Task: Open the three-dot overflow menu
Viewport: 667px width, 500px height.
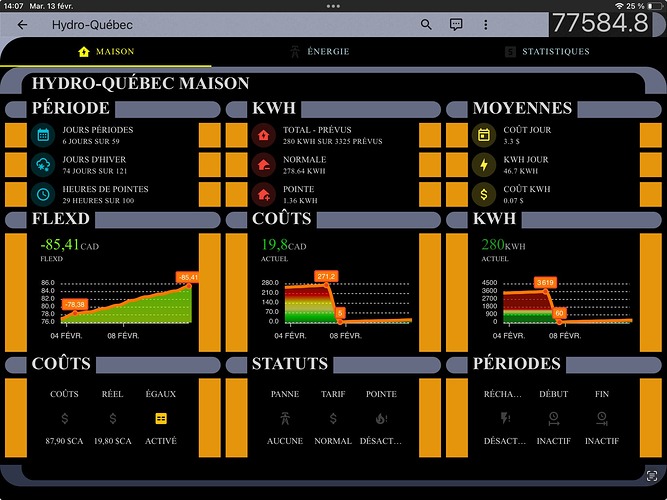Action: (x=485, y=25)
